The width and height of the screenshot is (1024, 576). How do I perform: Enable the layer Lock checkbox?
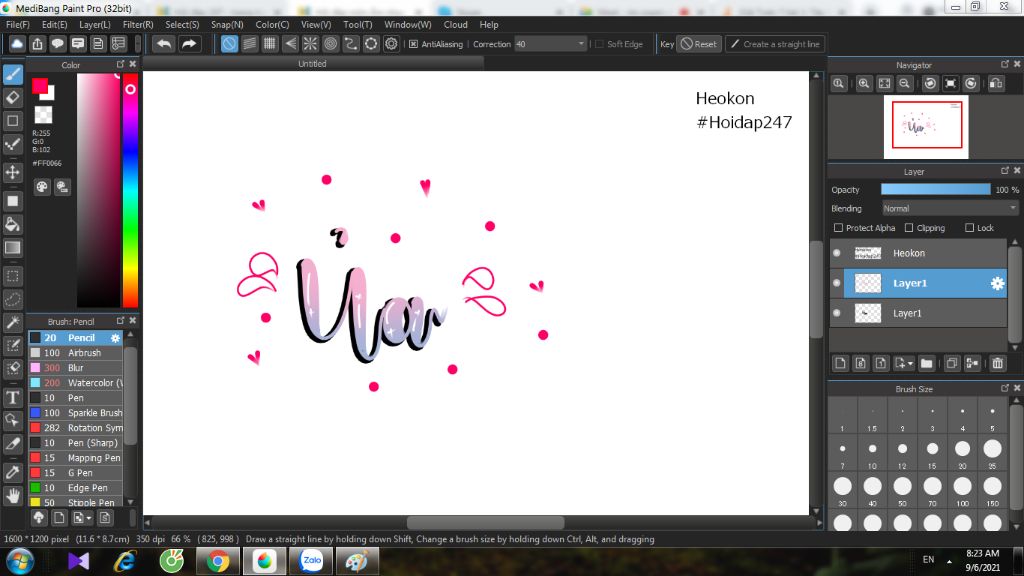970,228
